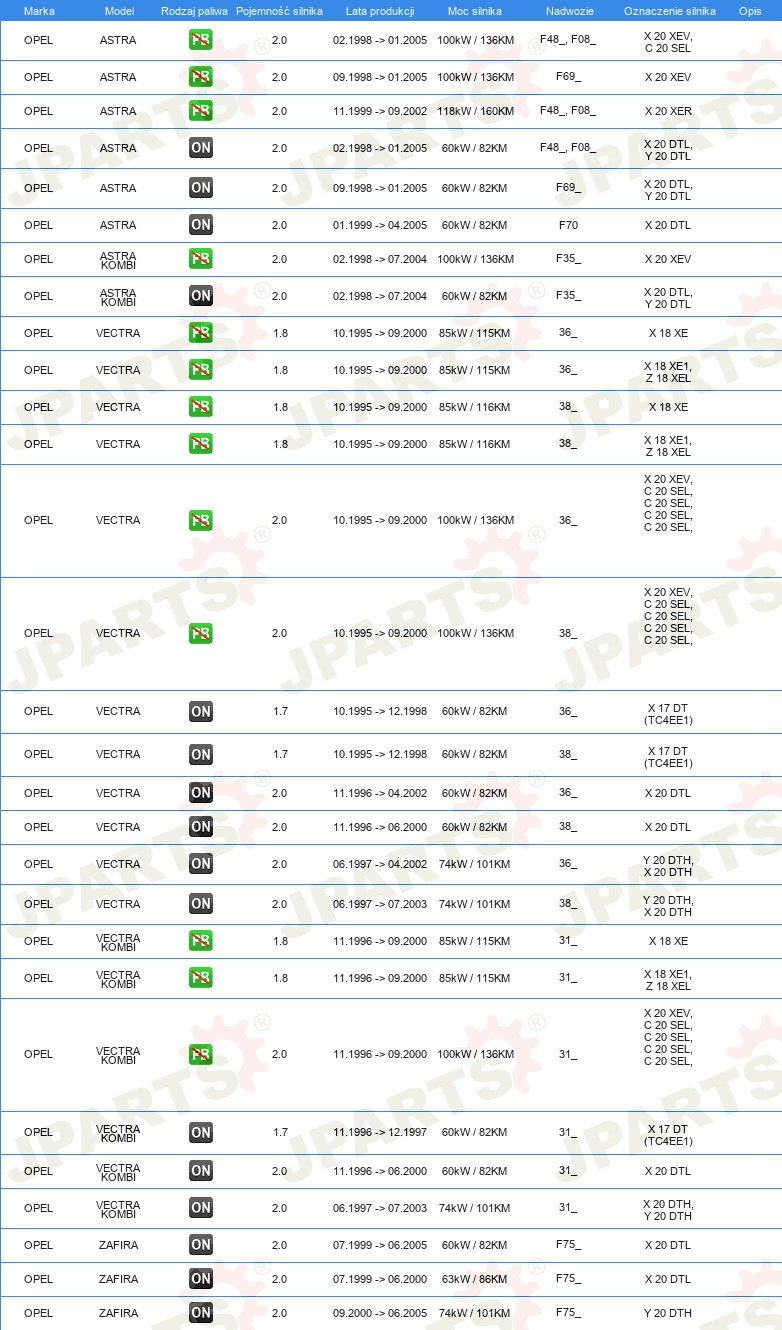Click the 1.7 capacity in VECTRA KOMBI row
The height and width of the screenshot is (1330, 782).
280,1132
